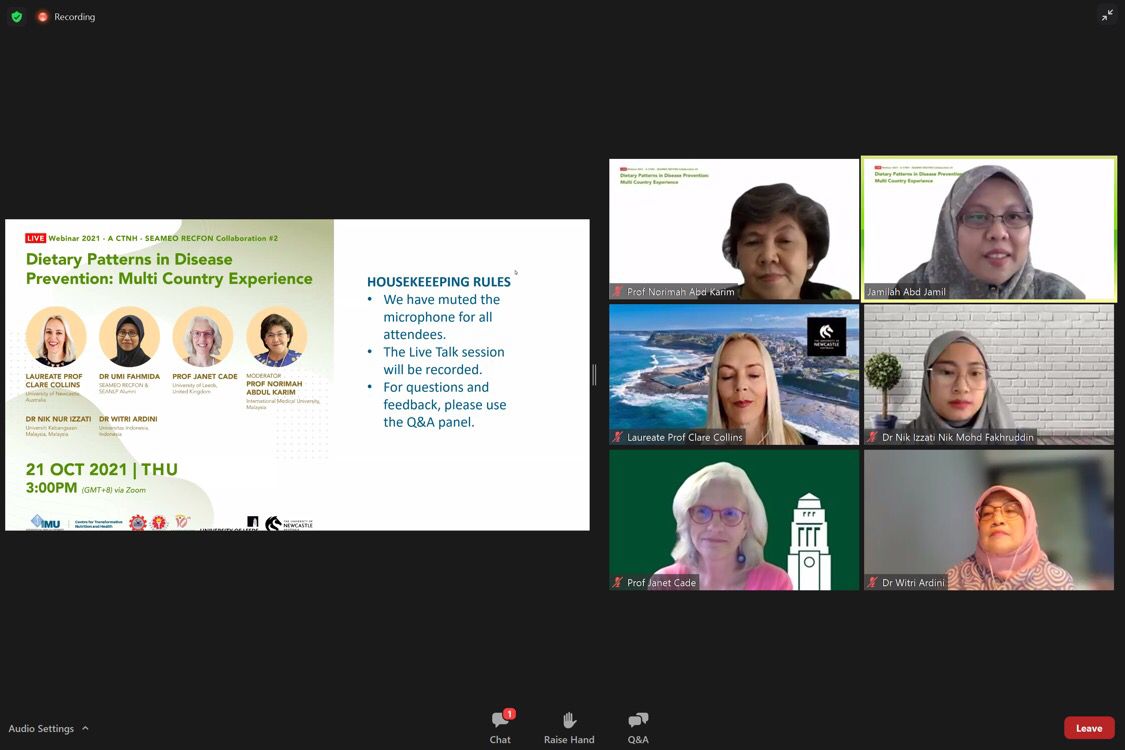Click the green encryption shield icon
This screenshot has height=750, width=1125.
point(17,17)
